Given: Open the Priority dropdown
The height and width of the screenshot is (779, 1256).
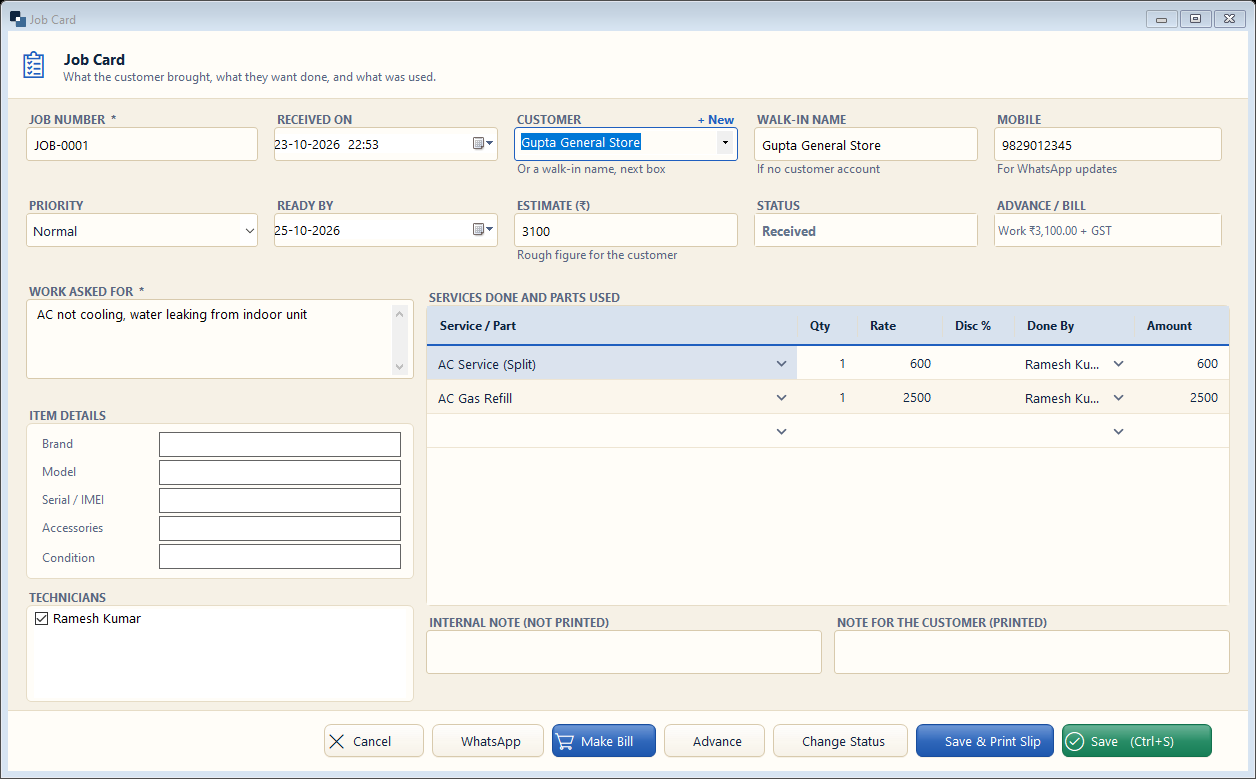Looking at the screenshot, I should (x=249, y=231).
